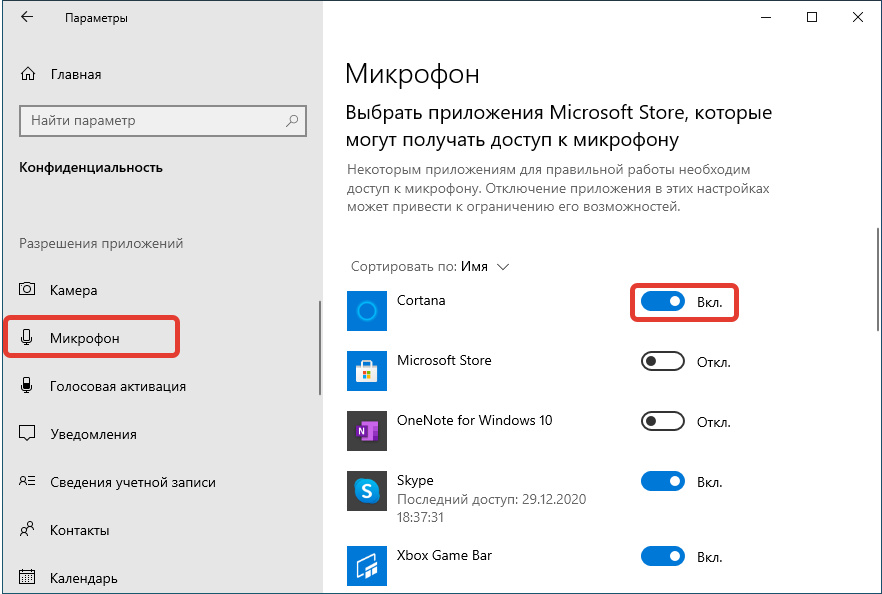
Task: Open the Контакты privacy section
Action: pyautogui.click(x=79, y=530)
